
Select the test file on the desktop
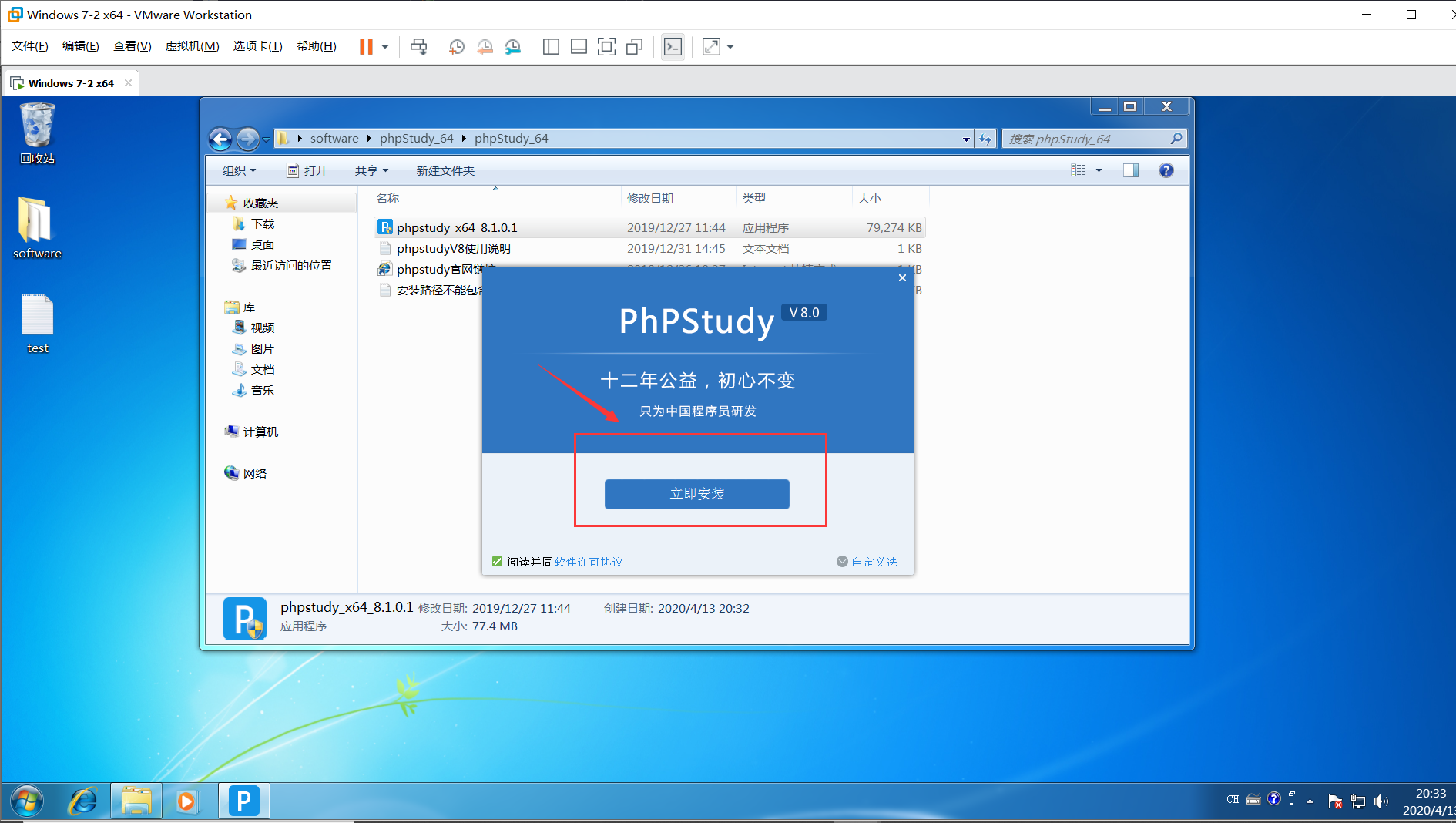37,324
